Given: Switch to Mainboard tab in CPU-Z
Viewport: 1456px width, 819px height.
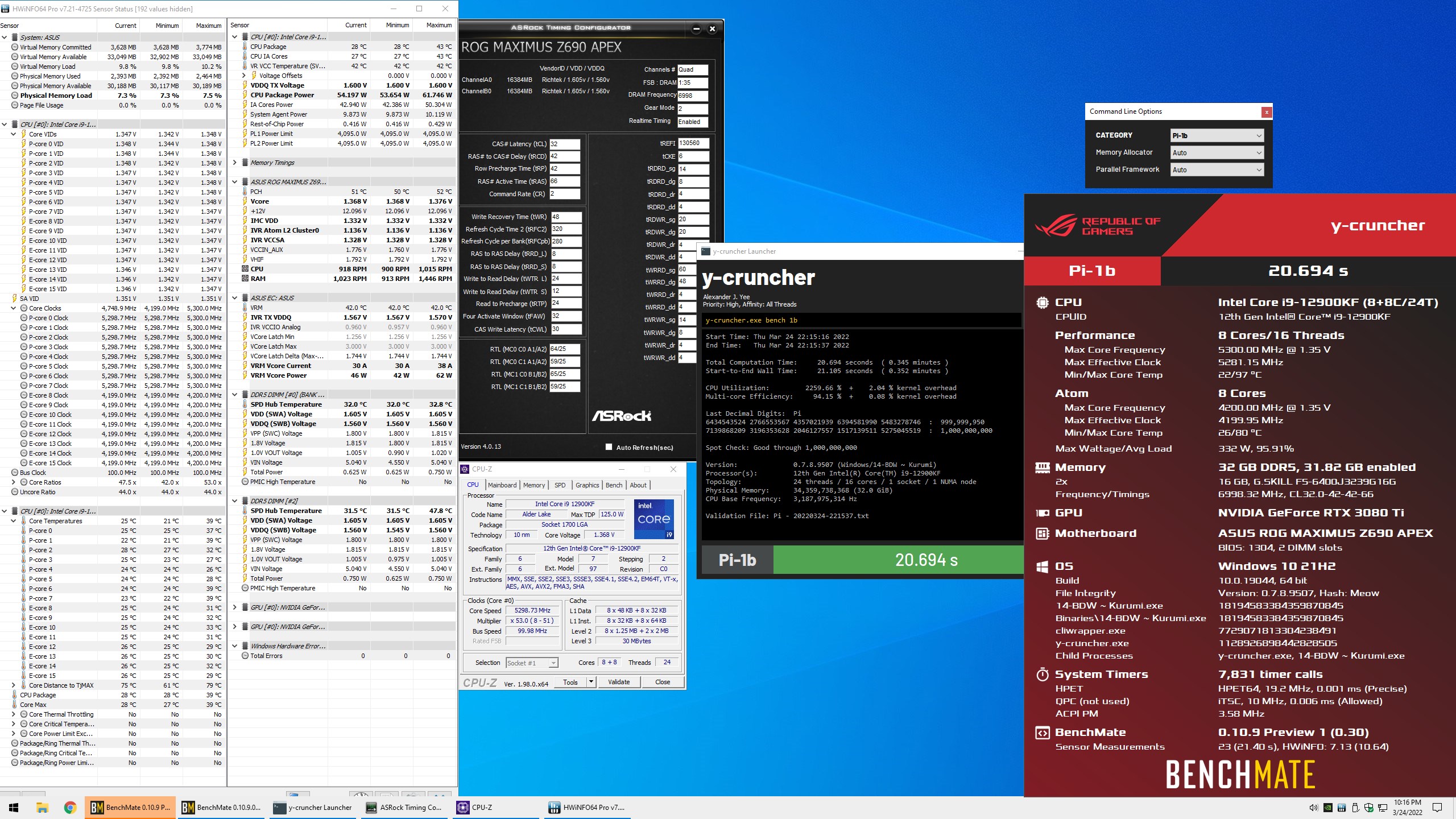Looking at the screenshot, I should (x=502, y=485).
